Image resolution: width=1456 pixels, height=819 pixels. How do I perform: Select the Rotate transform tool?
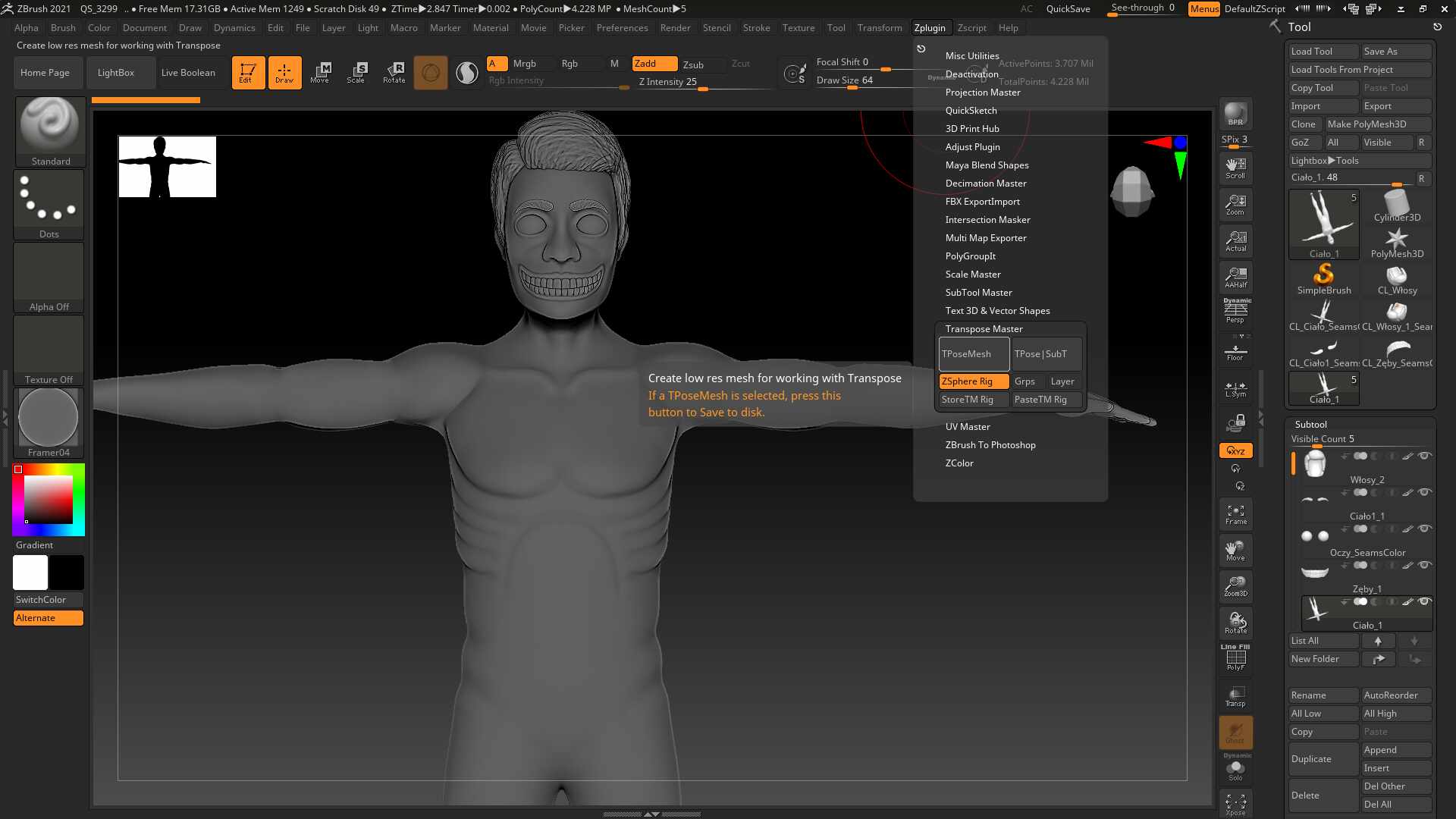click(394, 73)
